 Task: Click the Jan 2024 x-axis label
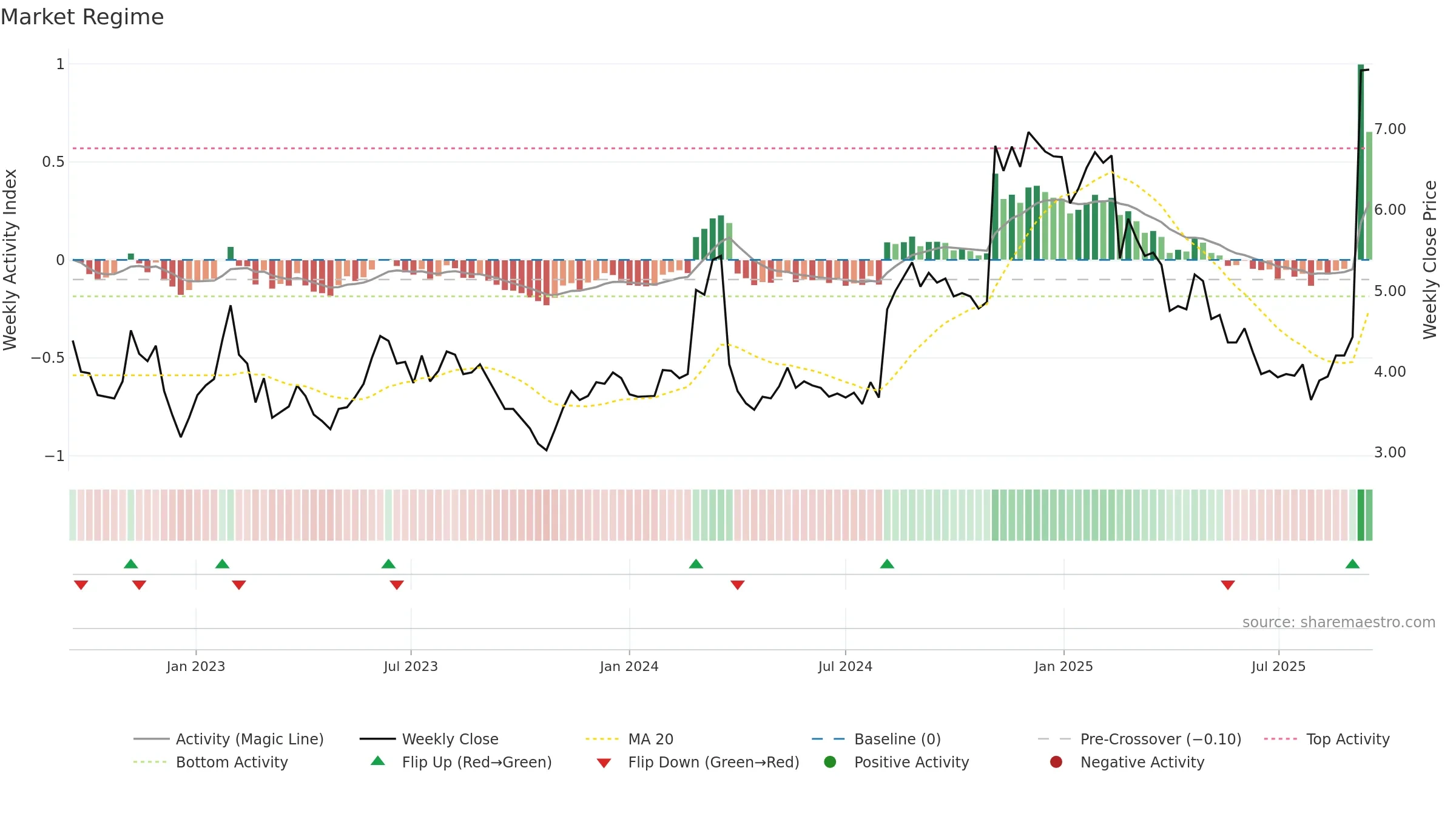tap(629, 666)
